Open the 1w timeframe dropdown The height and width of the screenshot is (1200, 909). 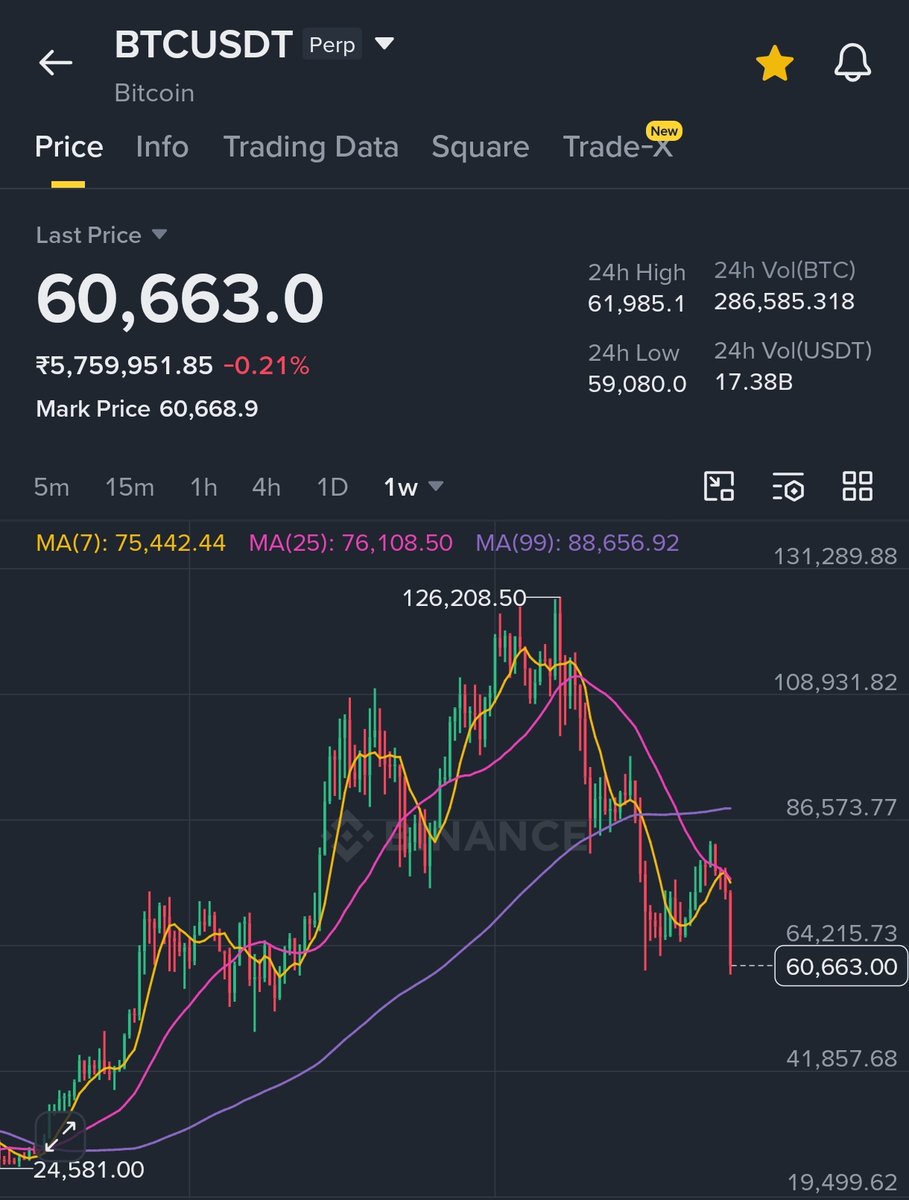[x=414, y=487]
